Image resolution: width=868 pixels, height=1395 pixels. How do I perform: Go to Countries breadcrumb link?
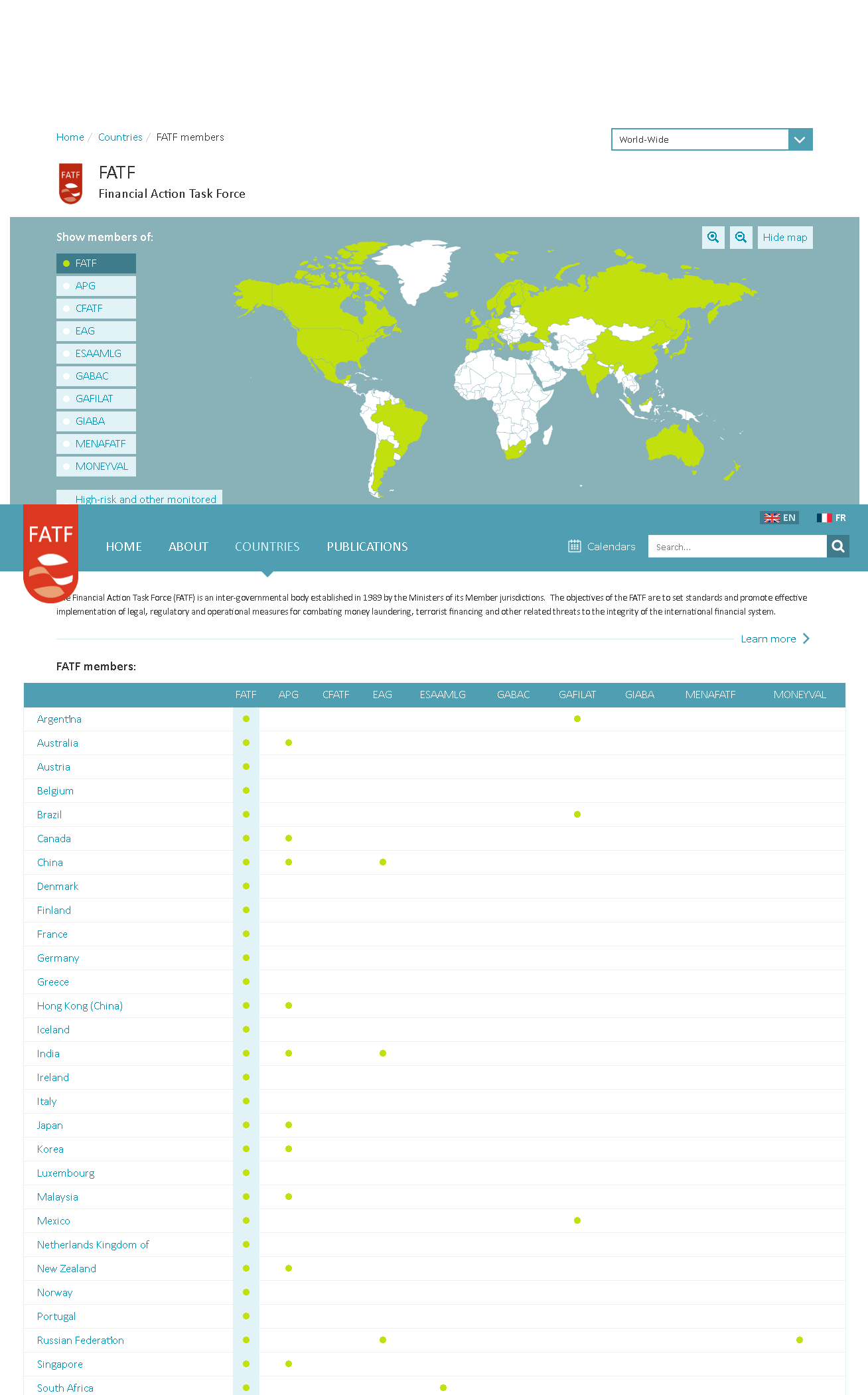pyautogui.click(x=120, y=137)
